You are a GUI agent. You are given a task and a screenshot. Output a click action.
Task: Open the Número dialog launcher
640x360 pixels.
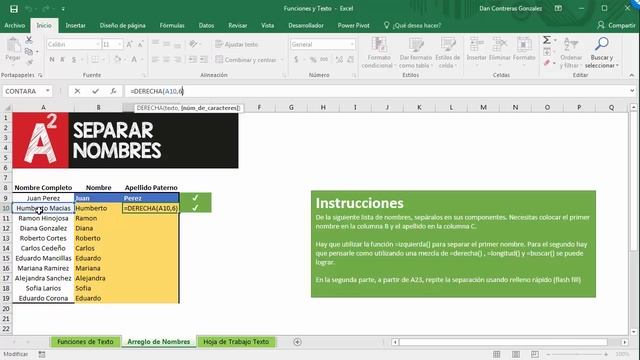coord(354,75)
